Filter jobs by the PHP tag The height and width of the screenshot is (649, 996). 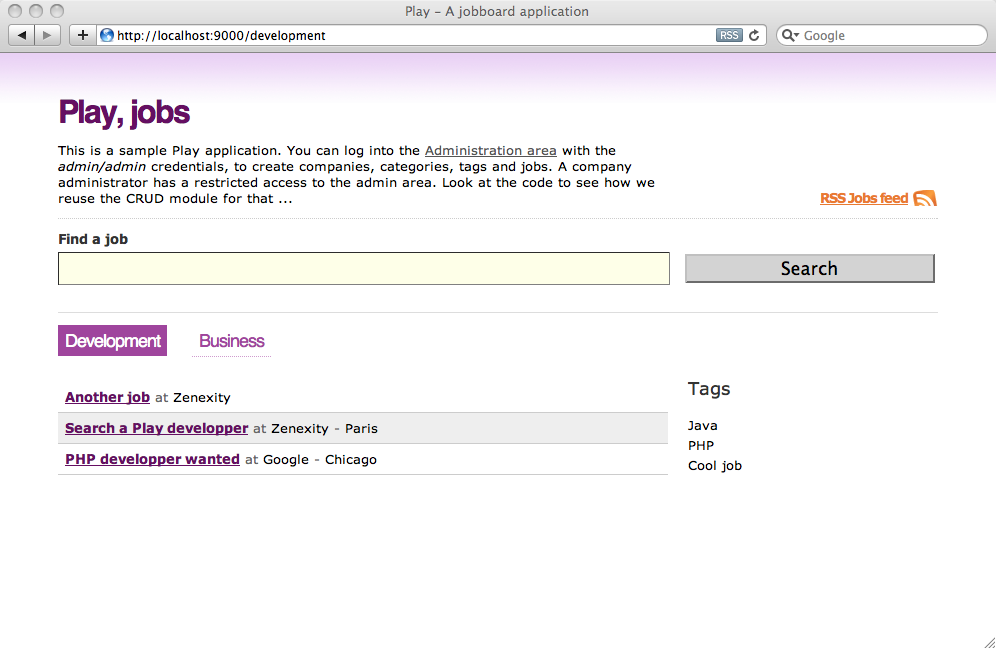pyautogui.click(x=700, y=445)
